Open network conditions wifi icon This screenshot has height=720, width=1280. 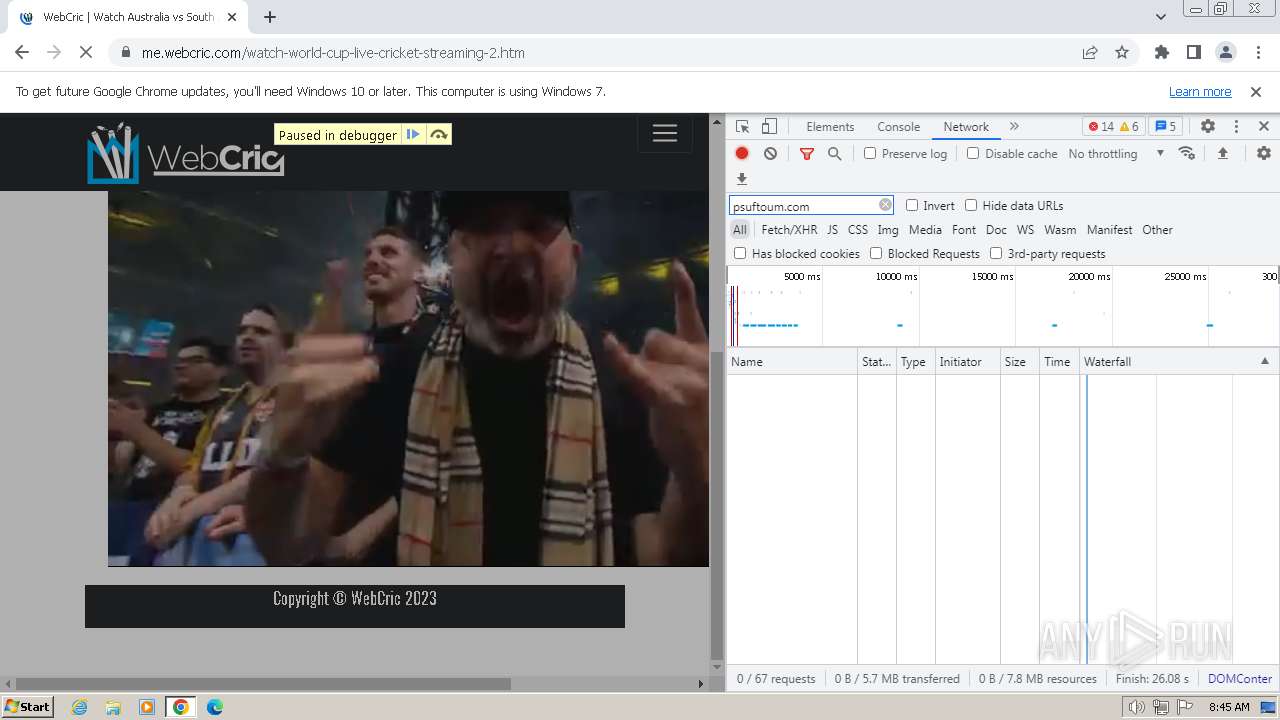point(1187,153)
